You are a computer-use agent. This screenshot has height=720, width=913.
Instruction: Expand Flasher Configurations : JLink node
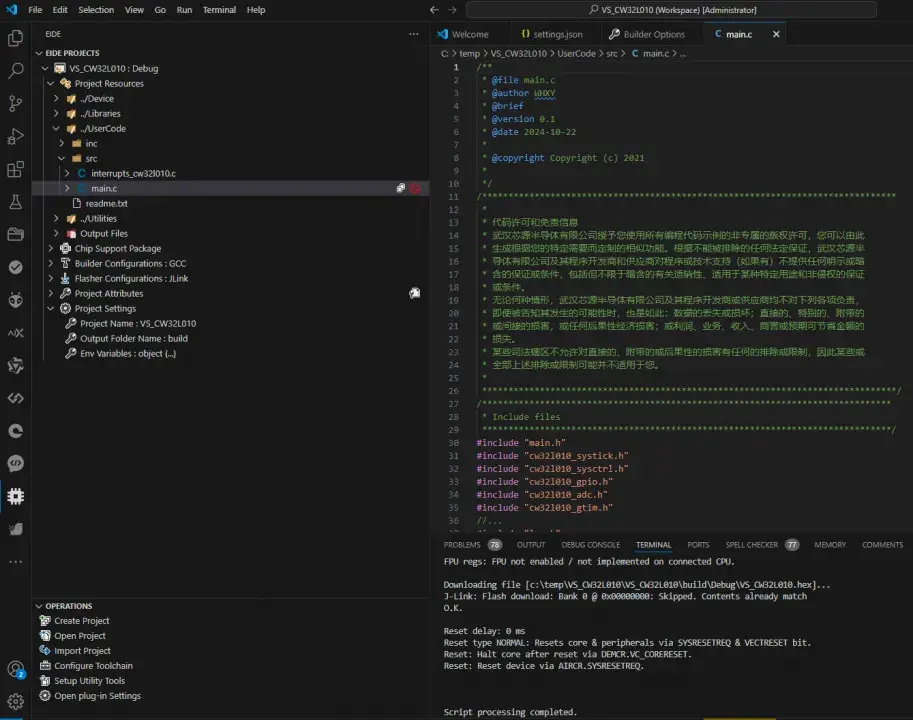click(x=51, y=278)
